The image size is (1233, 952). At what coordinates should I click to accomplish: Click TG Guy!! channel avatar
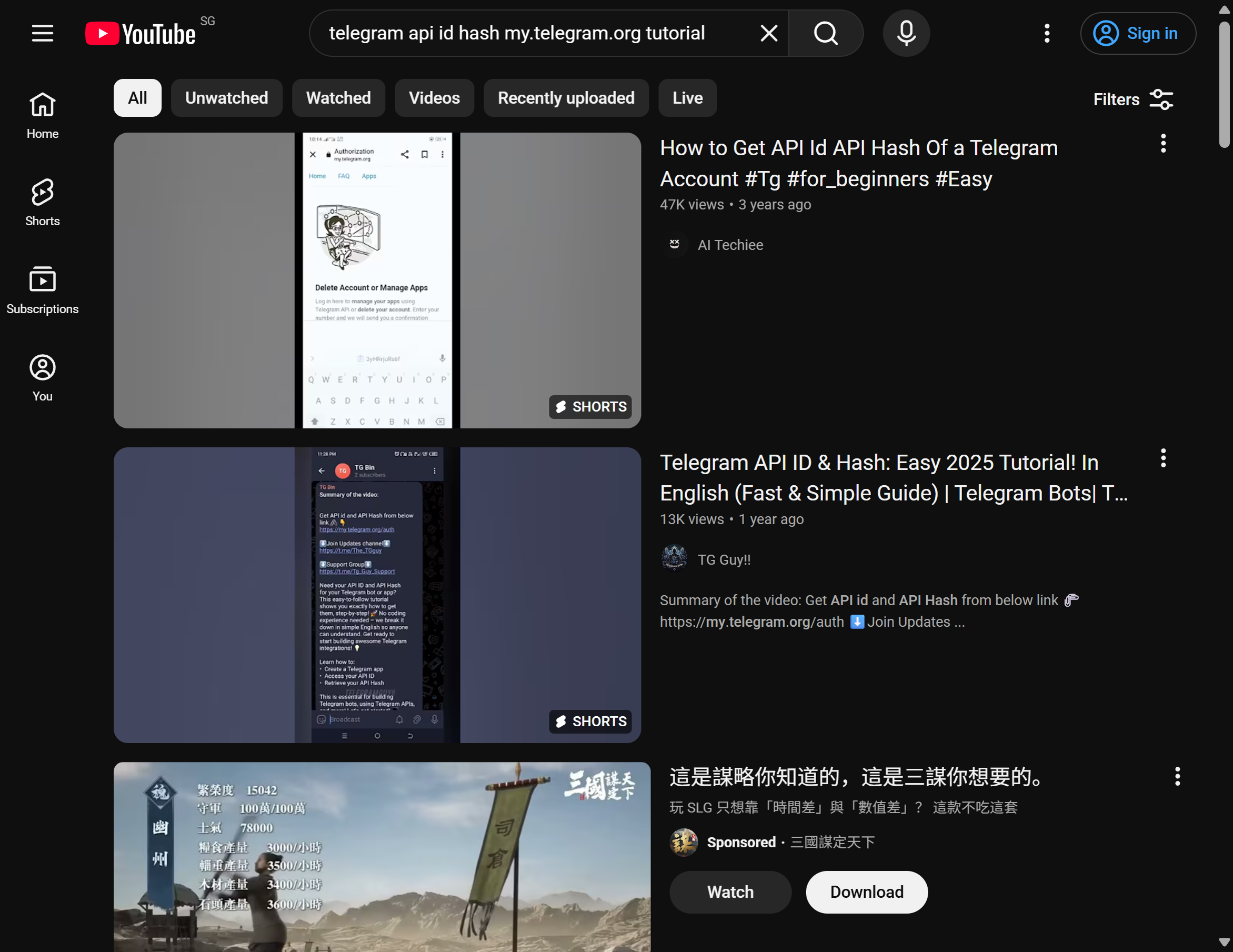pos(674,558)
